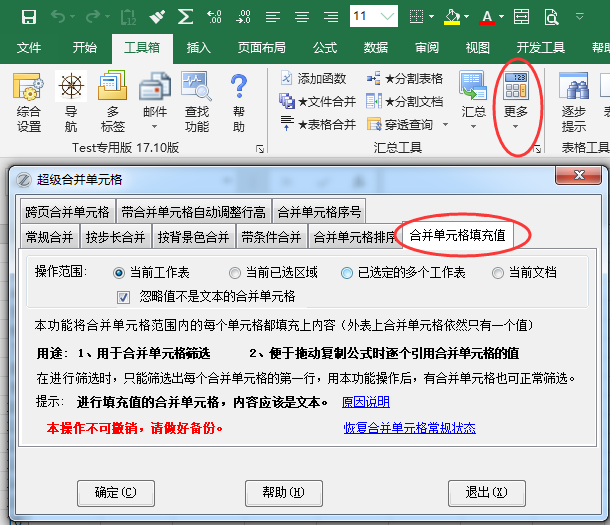Select the 当前已选区域 radio option
Viewport: 610px width, 525px height.
236,272
